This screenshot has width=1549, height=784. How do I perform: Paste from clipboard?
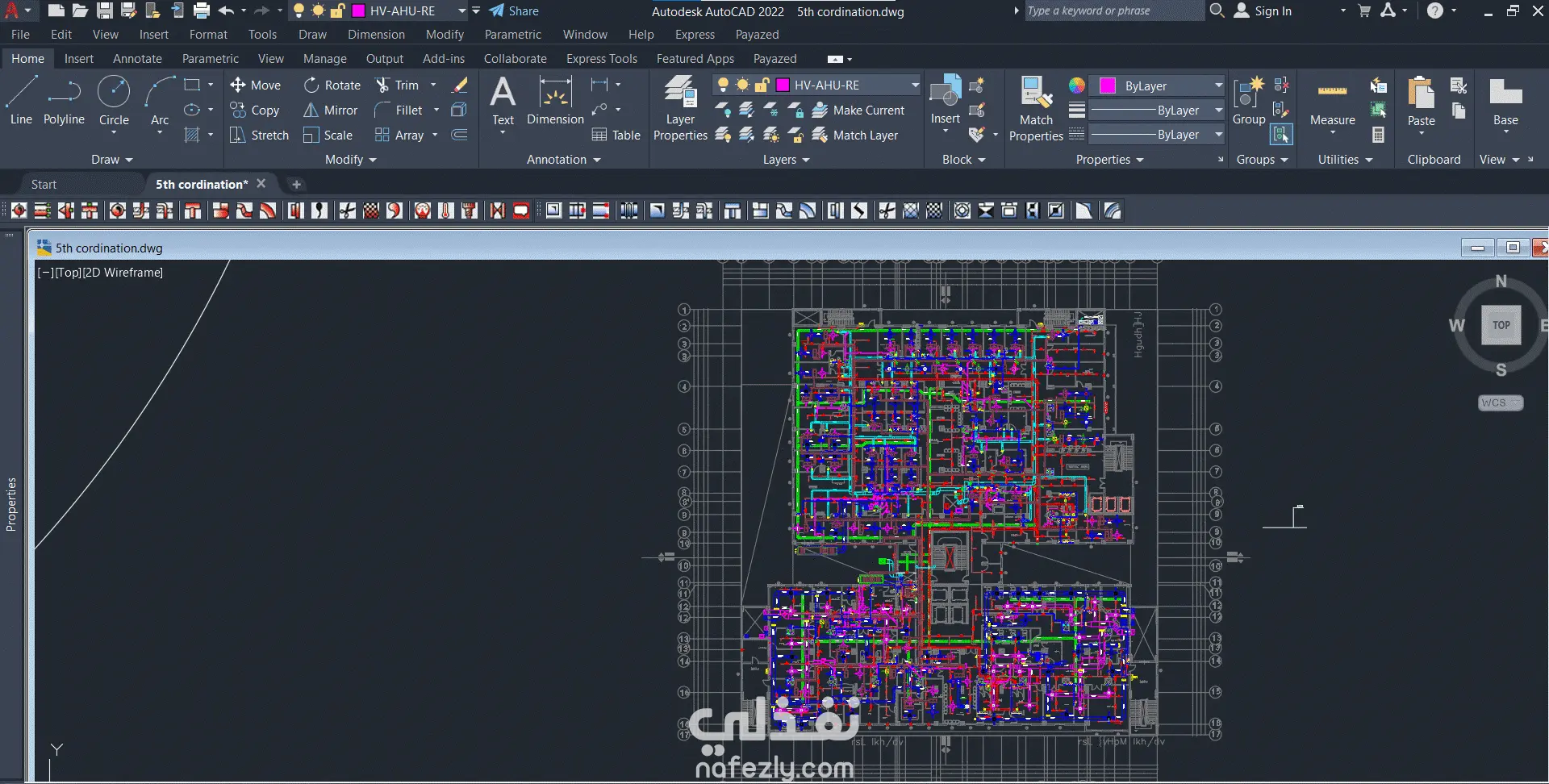tap(1421, 101)
